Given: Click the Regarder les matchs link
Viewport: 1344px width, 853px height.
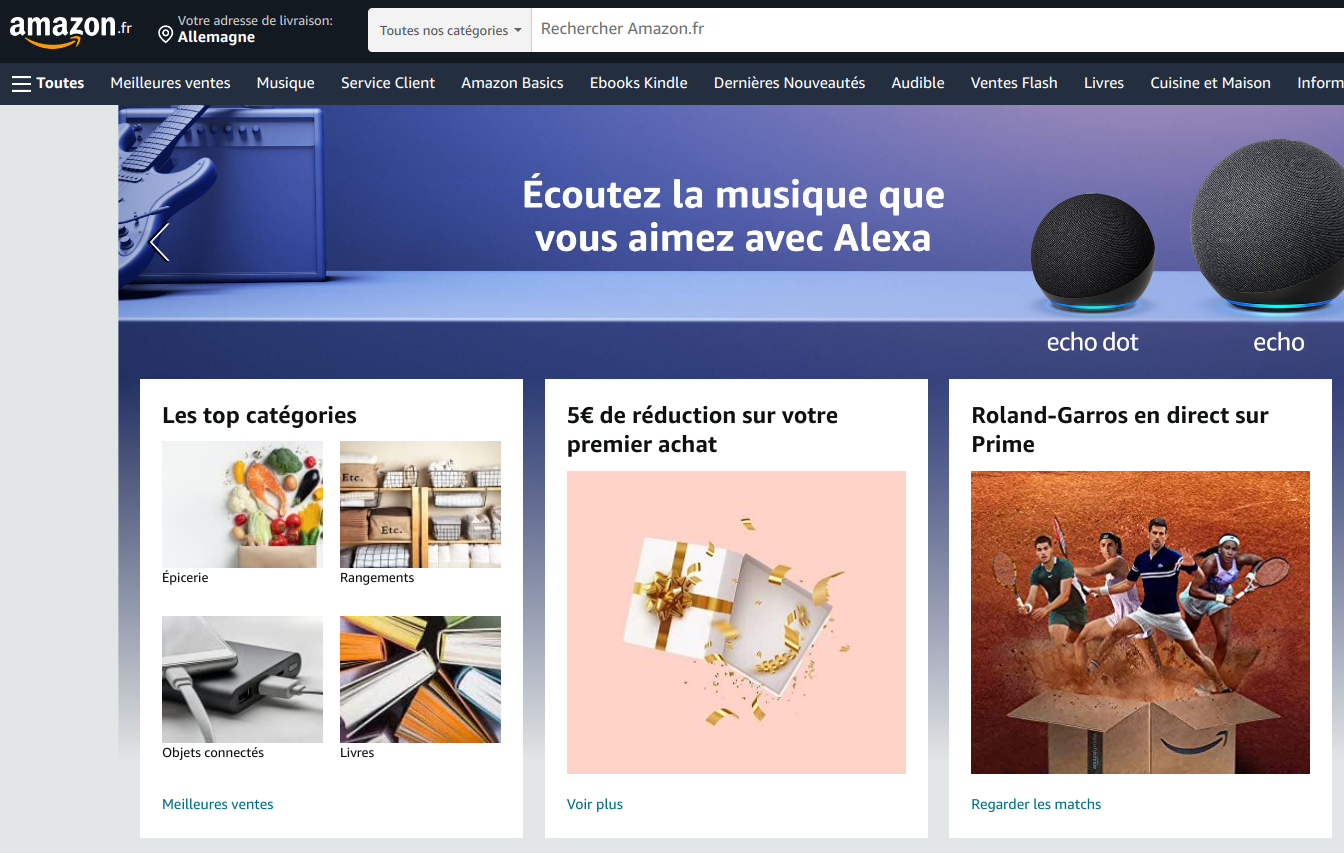Looking at the screenshot, I should [x=1036, y=804].
